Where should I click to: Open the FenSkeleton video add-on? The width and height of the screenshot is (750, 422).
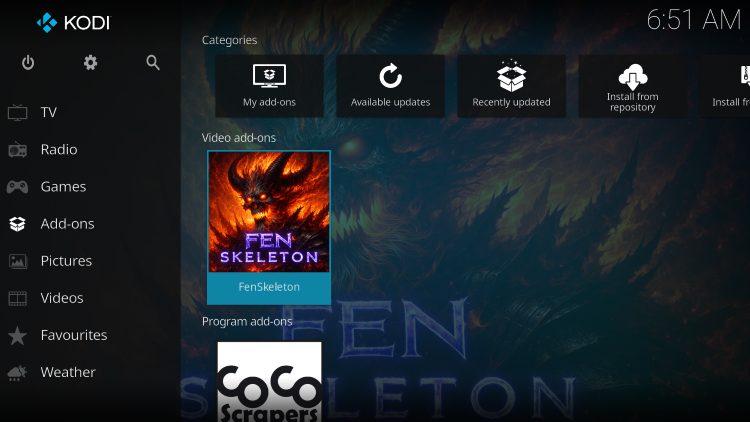tap(269, 228)
